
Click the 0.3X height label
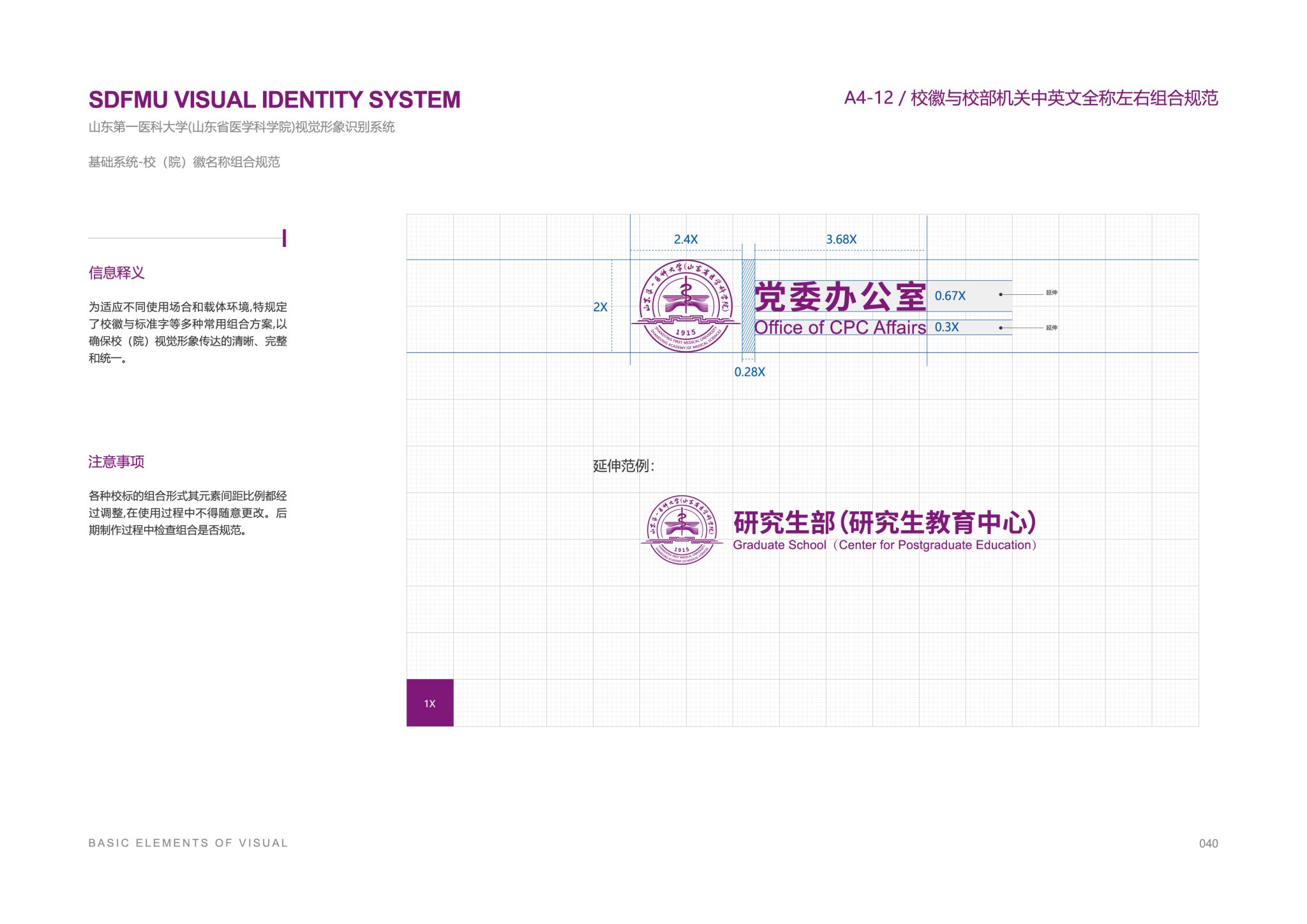(x=946, y=327)
